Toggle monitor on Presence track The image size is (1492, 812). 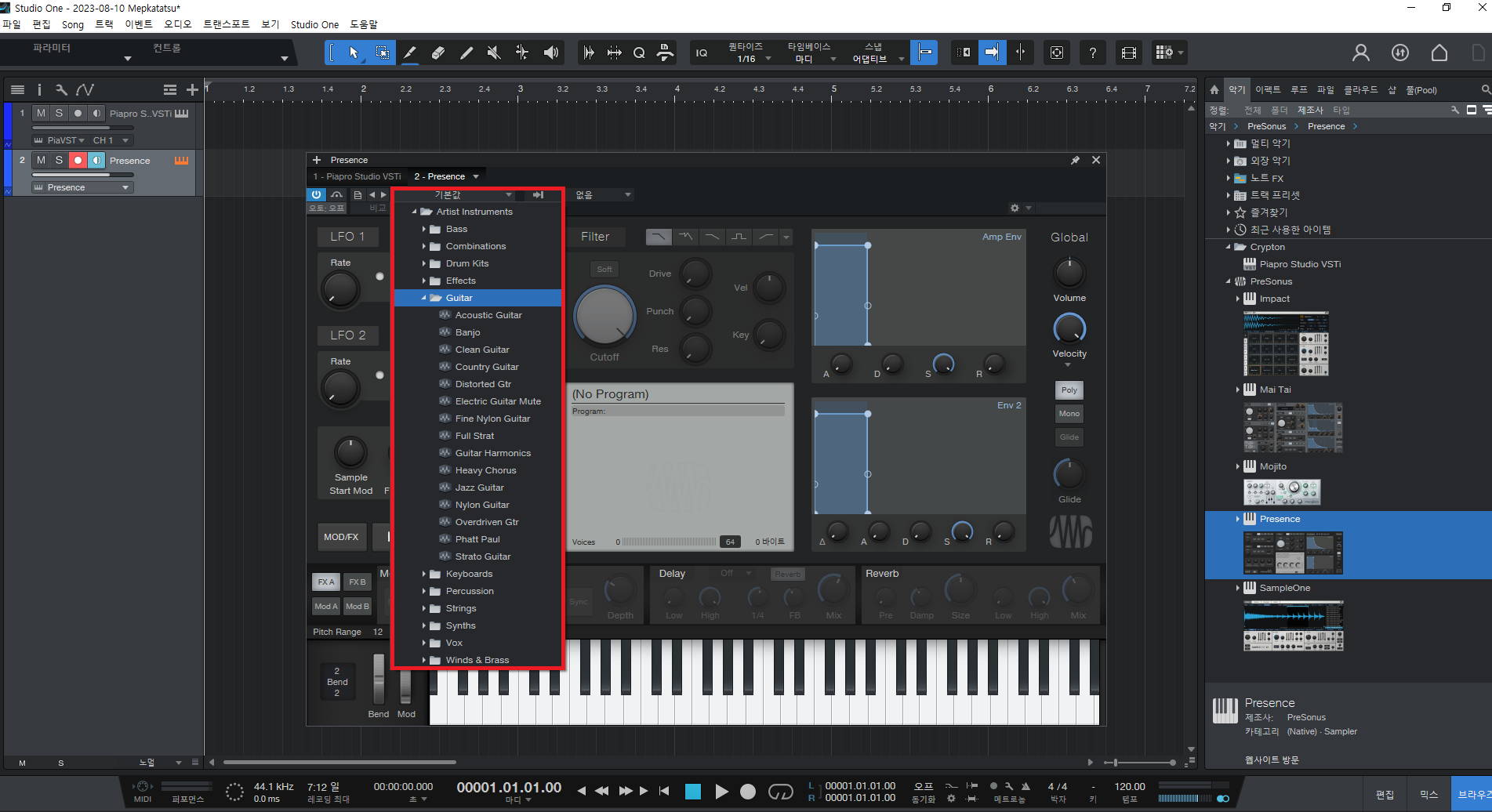96,160
